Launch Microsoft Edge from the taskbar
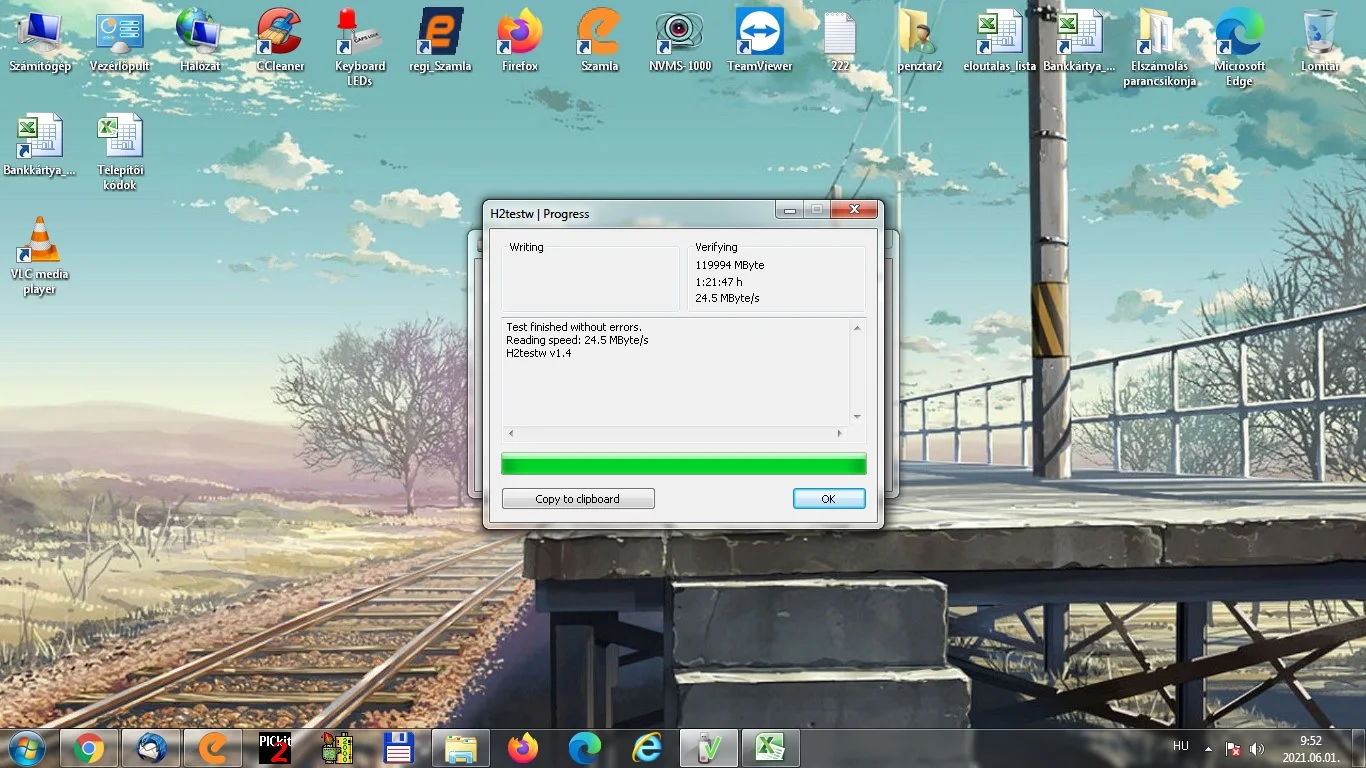This screenshot has height=768, width=1366. tap(585, 748)
